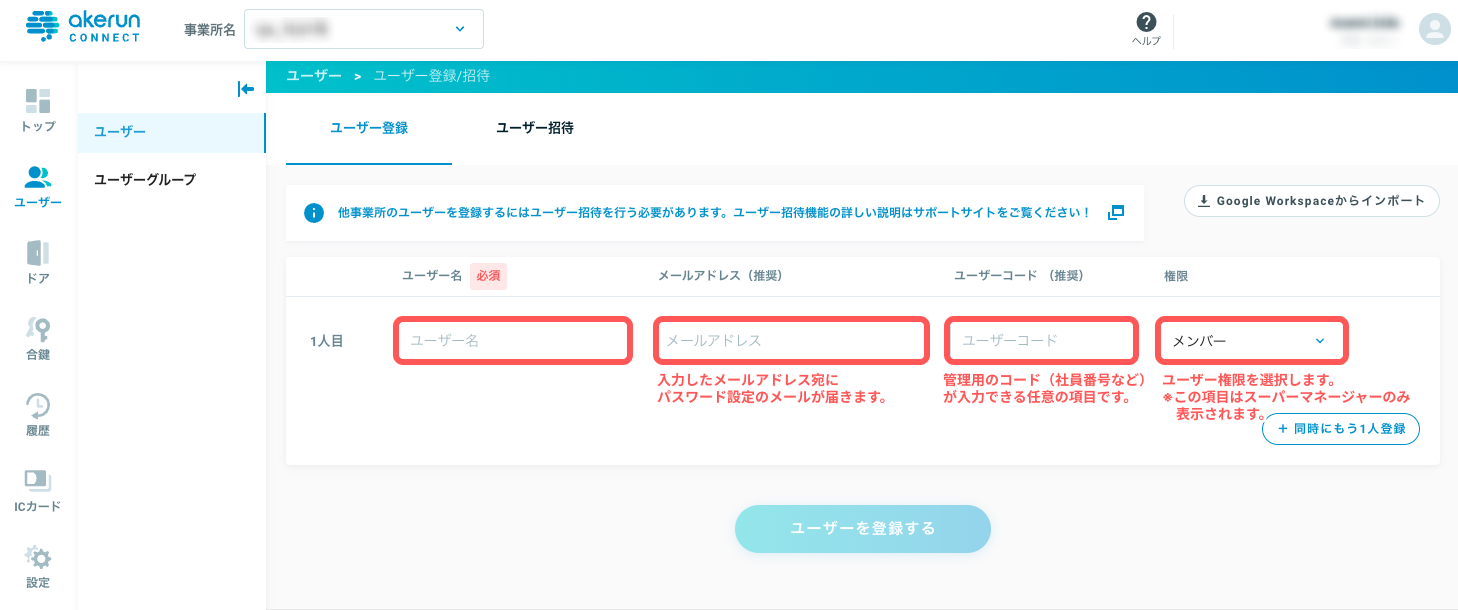
Task: Switch to the ユーザー招待 tab
Action: pyautogui.click(x=535, y=128)
